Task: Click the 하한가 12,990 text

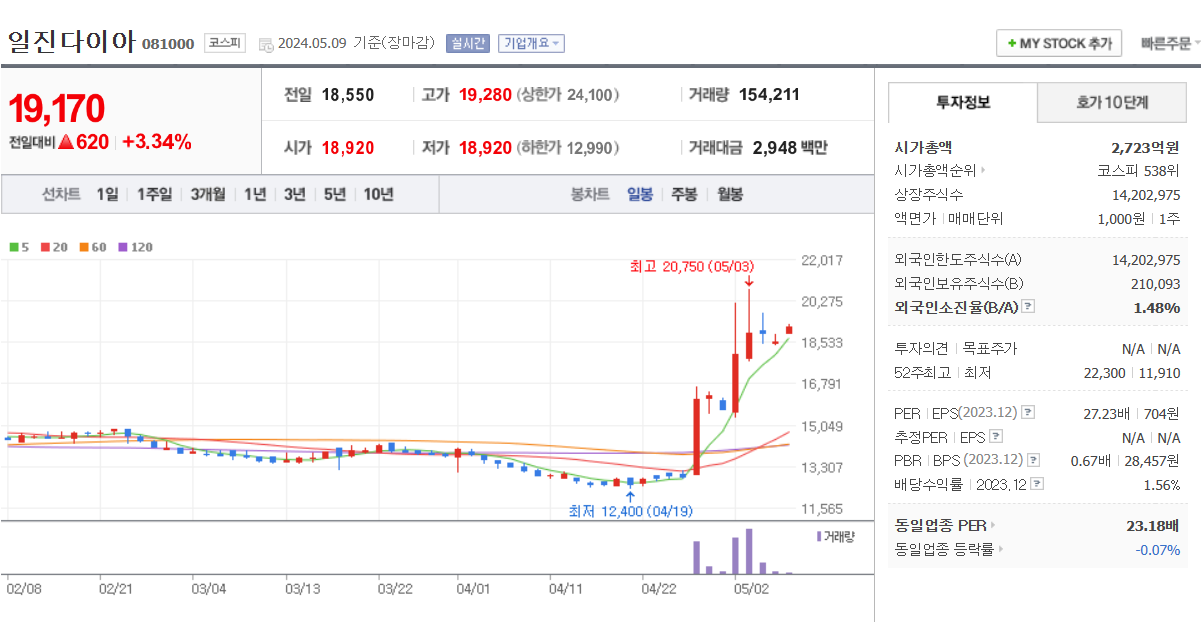Action: 567,148
